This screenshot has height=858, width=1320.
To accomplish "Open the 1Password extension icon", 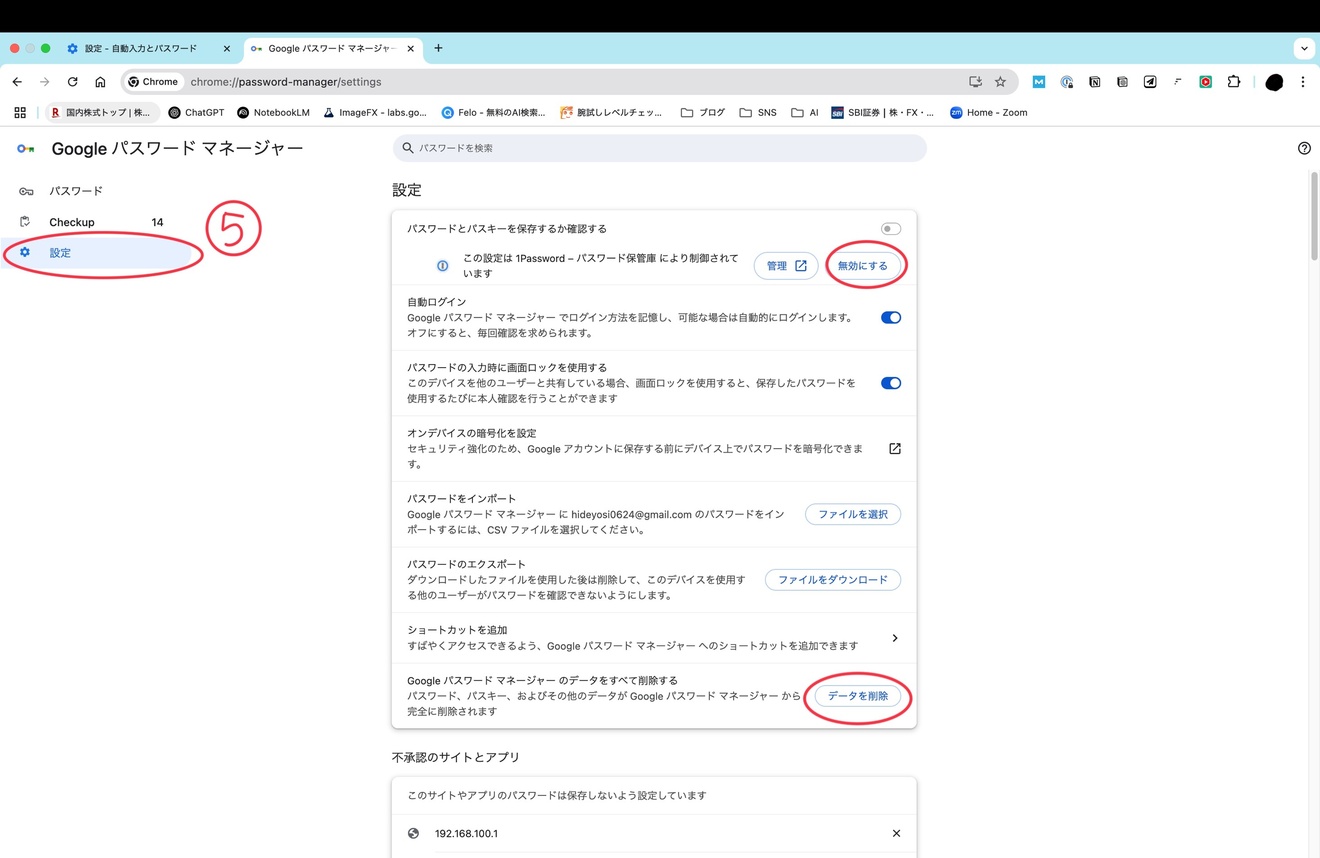I will point(1067,82).
